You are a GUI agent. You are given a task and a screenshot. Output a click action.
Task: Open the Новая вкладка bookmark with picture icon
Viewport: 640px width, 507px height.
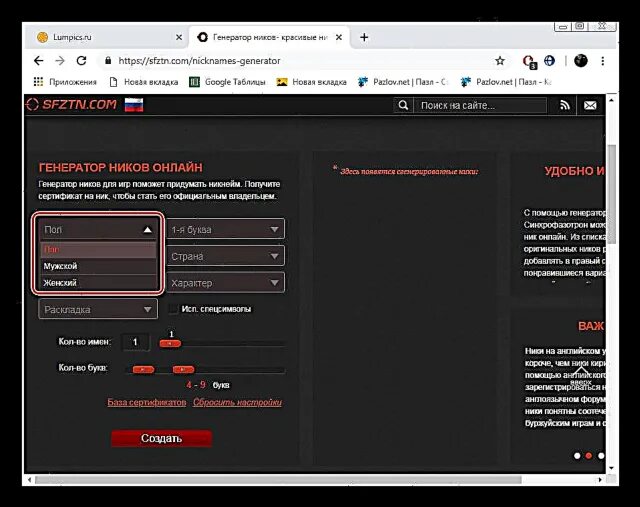pos(311,82)
